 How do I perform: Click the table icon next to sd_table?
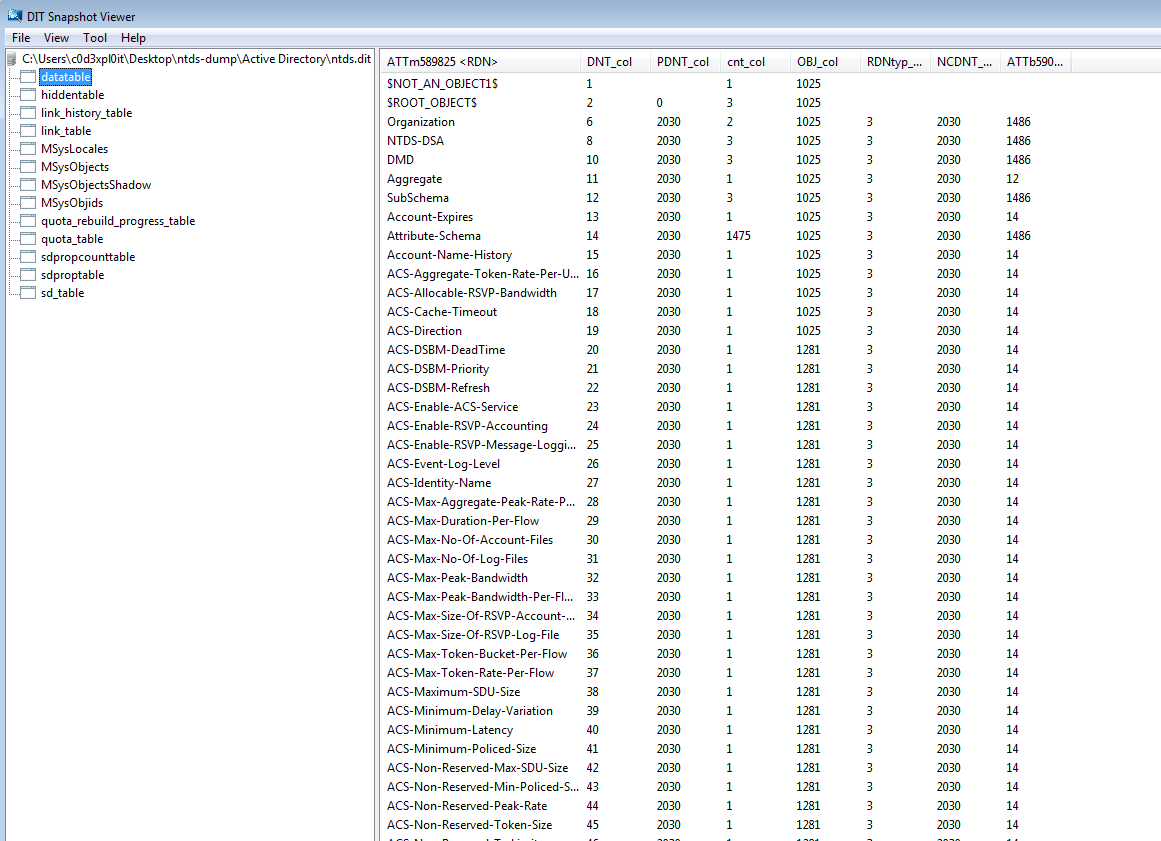pyautogui.click(x=27, y=292)
